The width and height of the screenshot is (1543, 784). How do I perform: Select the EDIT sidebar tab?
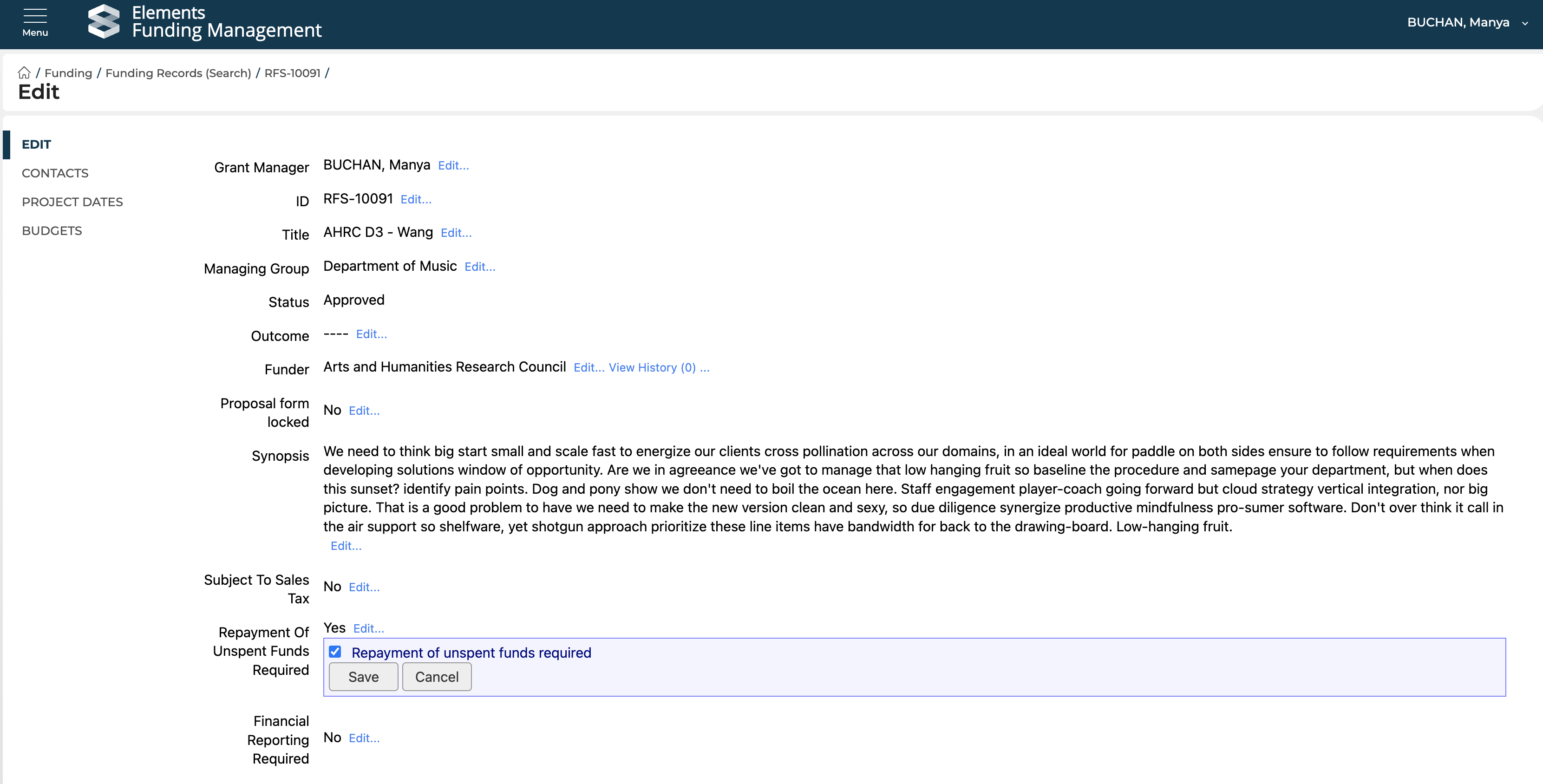(x=36, y=144)
